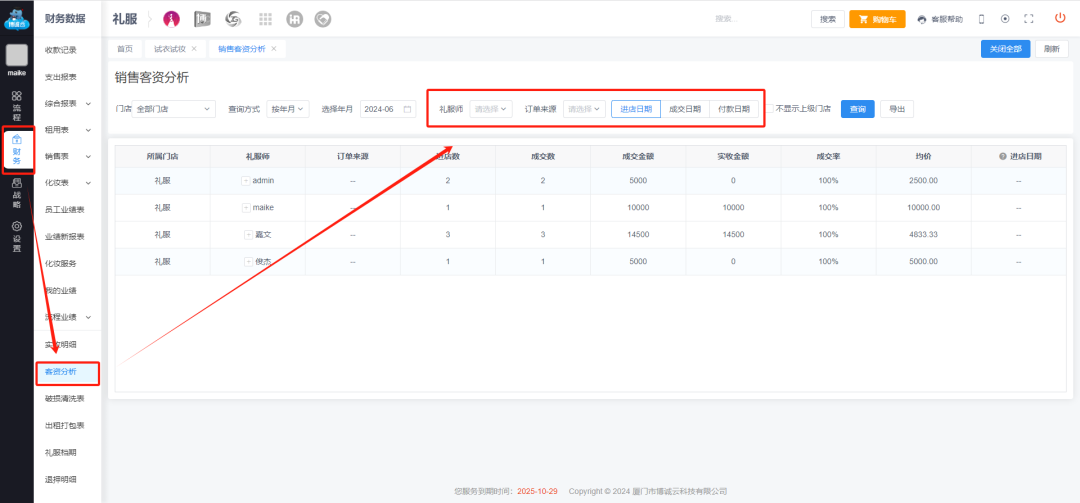Open calendar icon in 选择年月 field
1080x503 pixels.
[x=407, y=109]
